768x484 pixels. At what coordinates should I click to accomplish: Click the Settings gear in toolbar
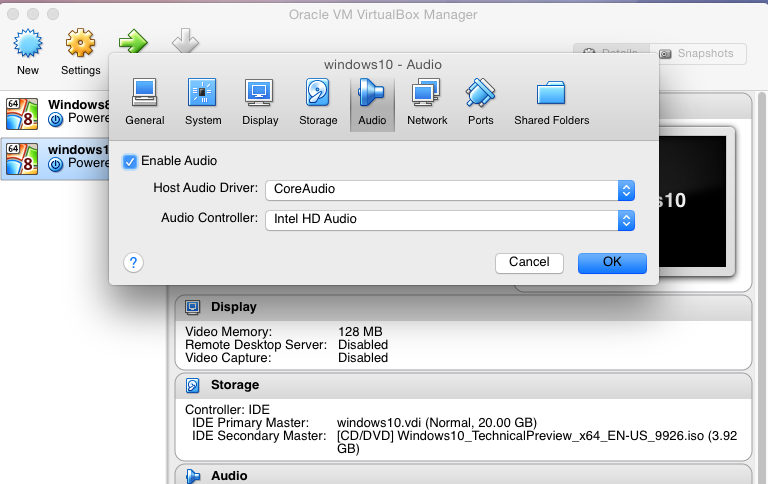pyautogui.click(x=80, y=50)
